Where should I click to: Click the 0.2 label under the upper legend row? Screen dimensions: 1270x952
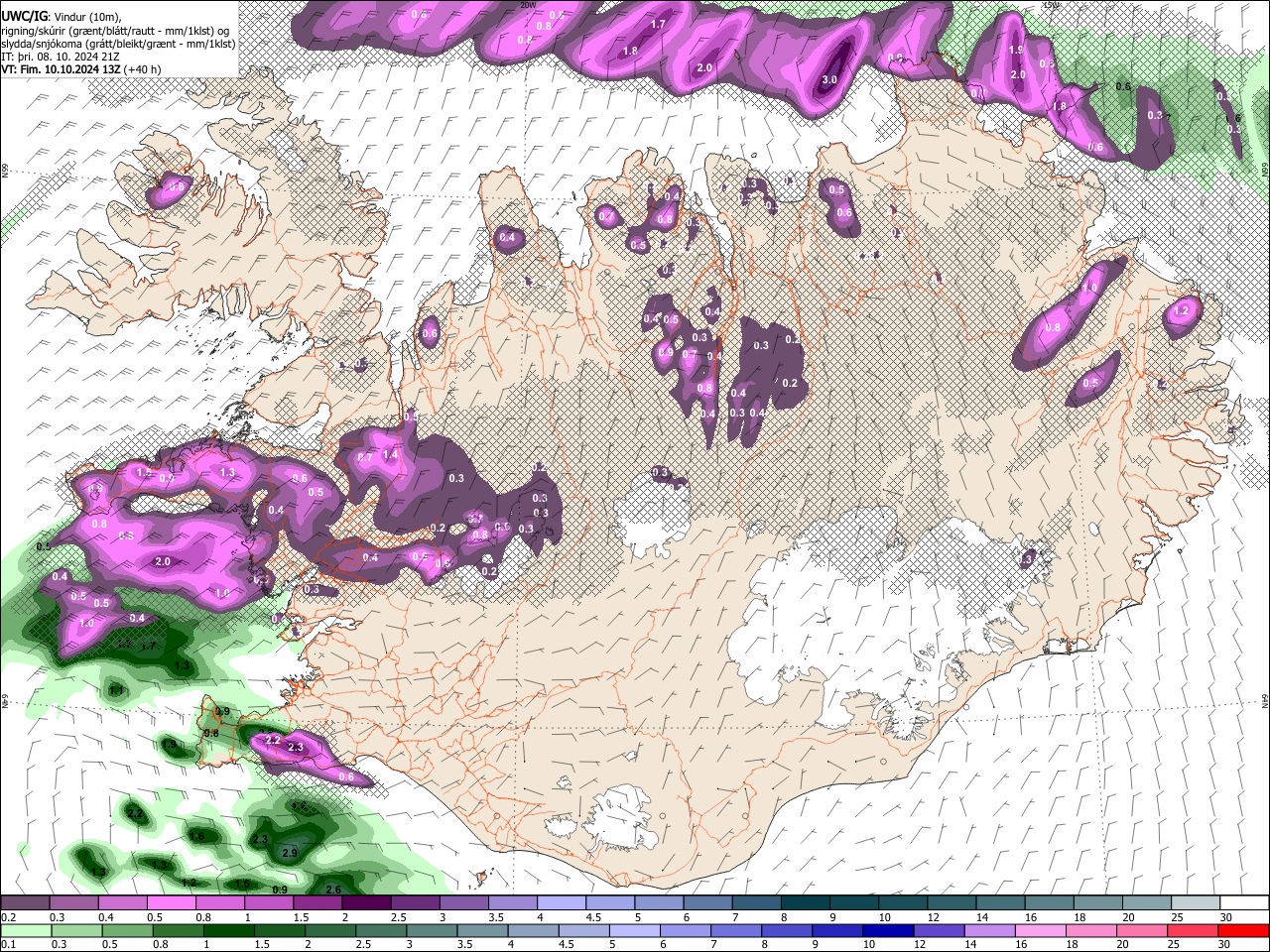click(8, 917)
